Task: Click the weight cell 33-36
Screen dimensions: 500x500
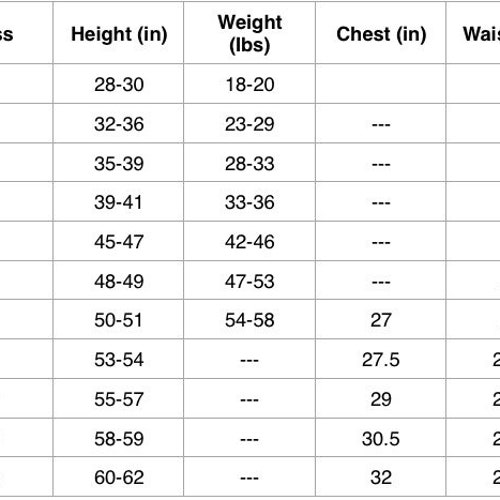Action: (x=250, y=202)
